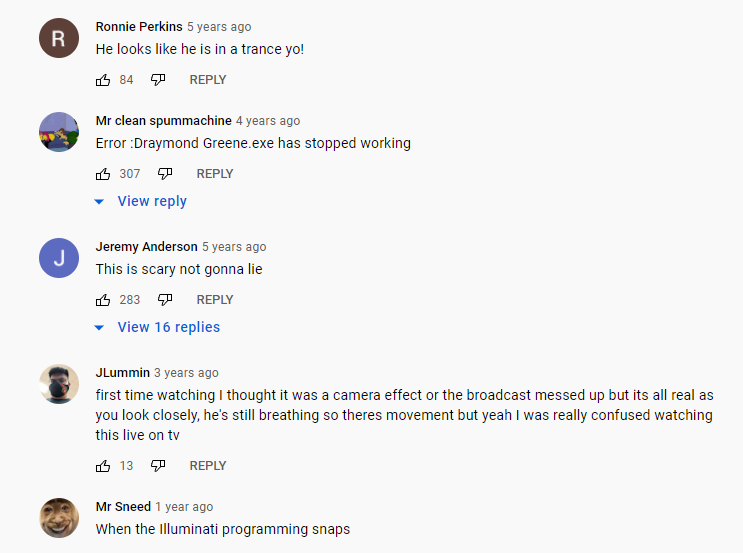The height and width of the screenshot is (553, 743).
Task: Open Mr clean spummachine's profile picture
Action: (58, 133)
